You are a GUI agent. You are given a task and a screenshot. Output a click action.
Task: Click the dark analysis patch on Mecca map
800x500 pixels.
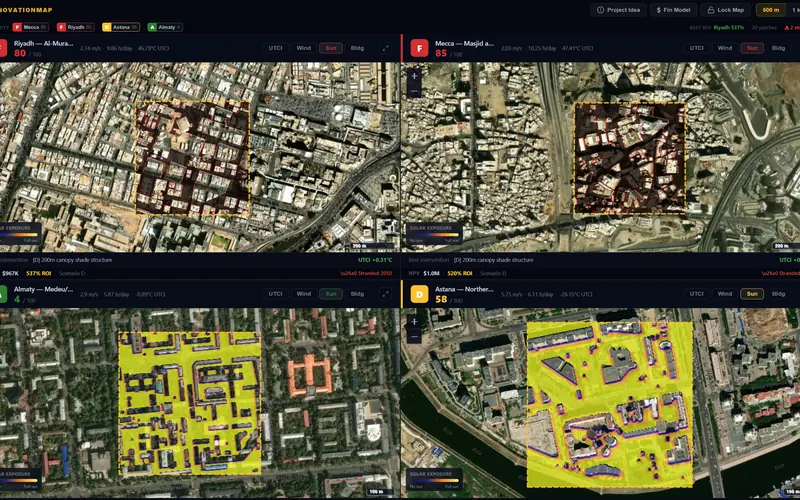(630, 158)
